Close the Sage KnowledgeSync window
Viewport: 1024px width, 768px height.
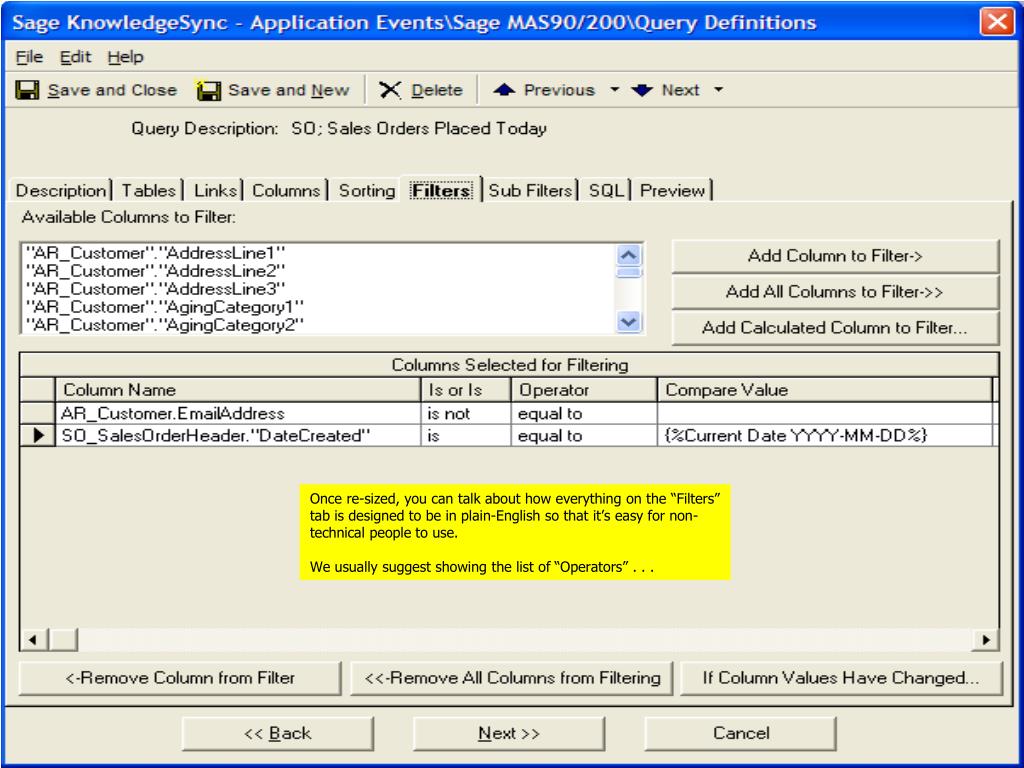pos(997,22)
